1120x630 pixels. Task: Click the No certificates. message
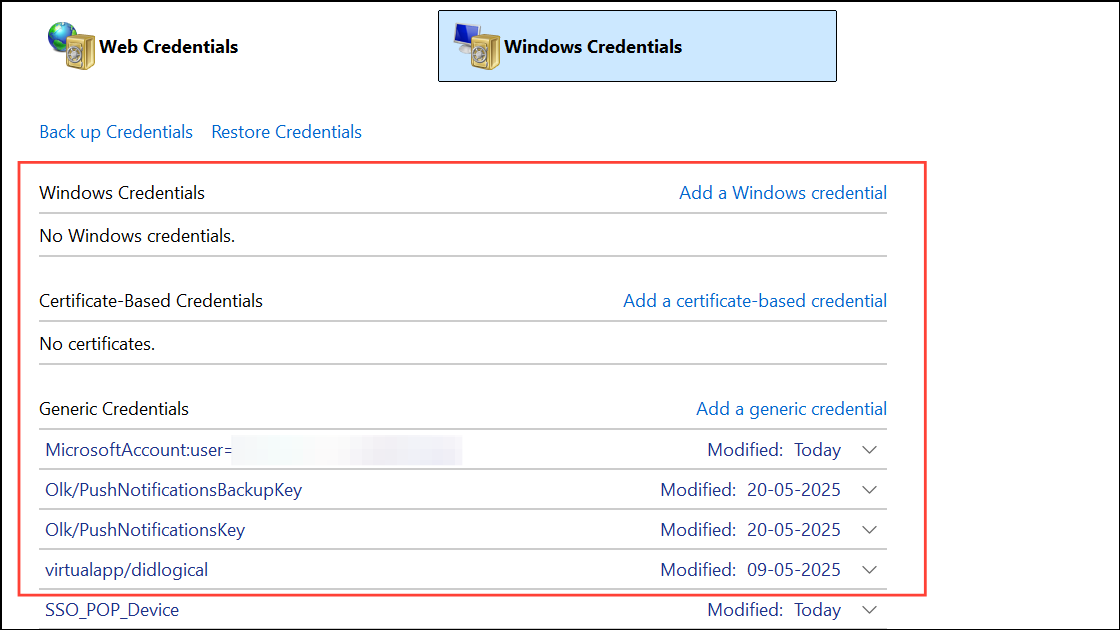coord(97,344)
